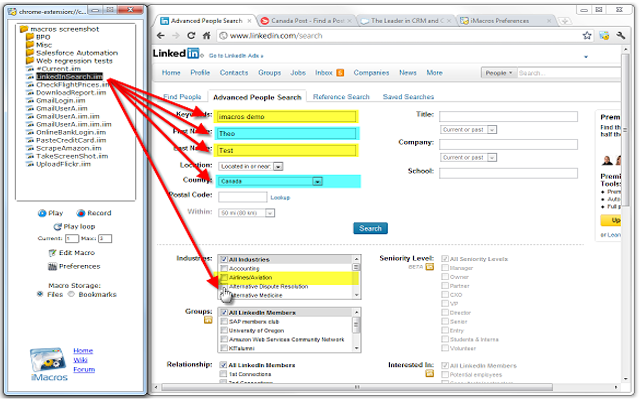Image resolution: width=640 pixels, height=400 pixels.
Task: Switch to the Canada Post tab
Action: (306, 20)
